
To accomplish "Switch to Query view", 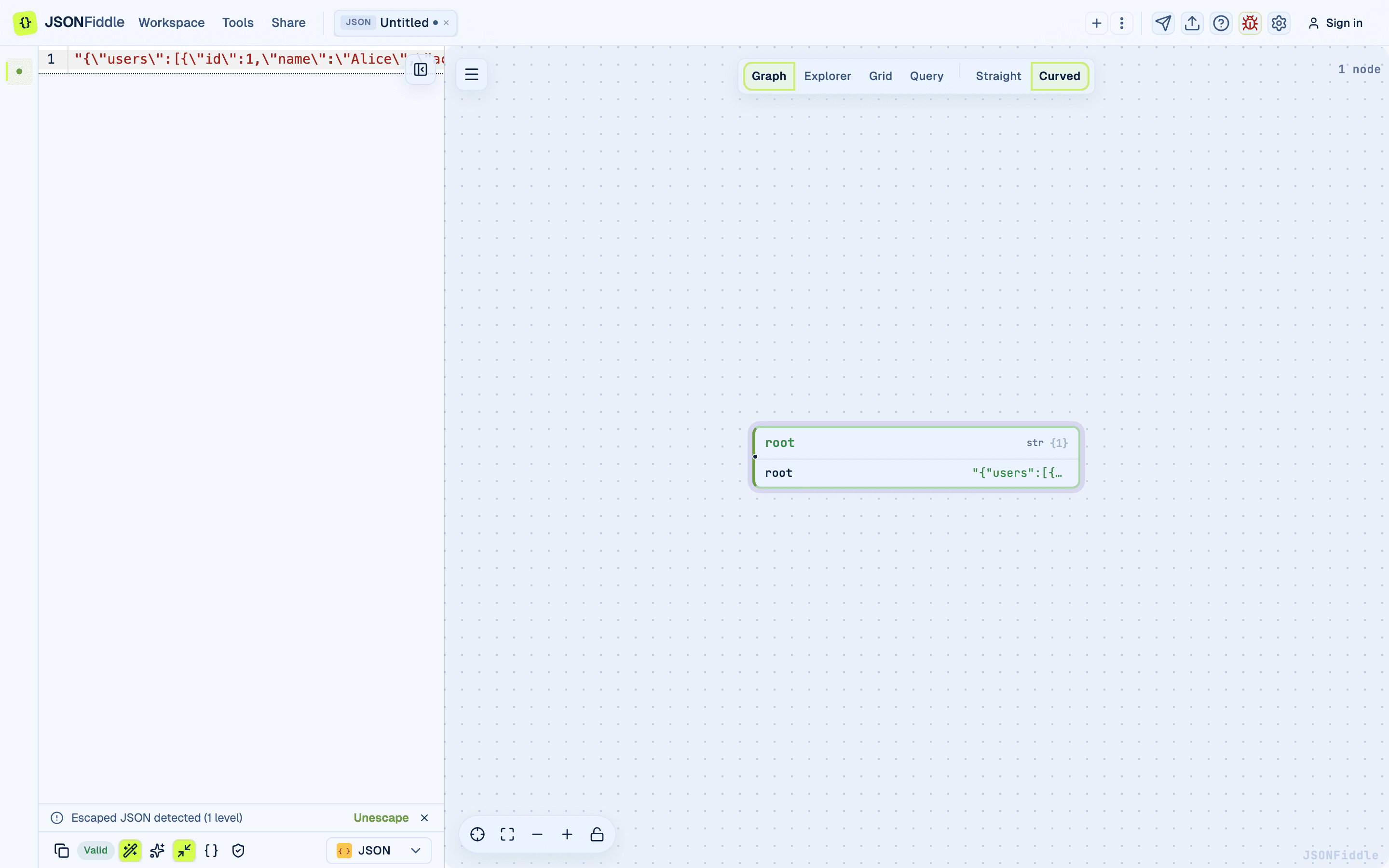I will tap(926, 76).
